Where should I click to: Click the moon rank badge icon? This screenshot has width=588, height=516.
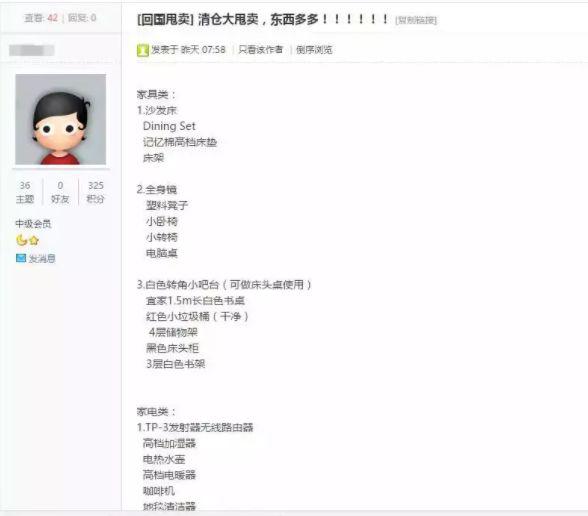[22, 240]
